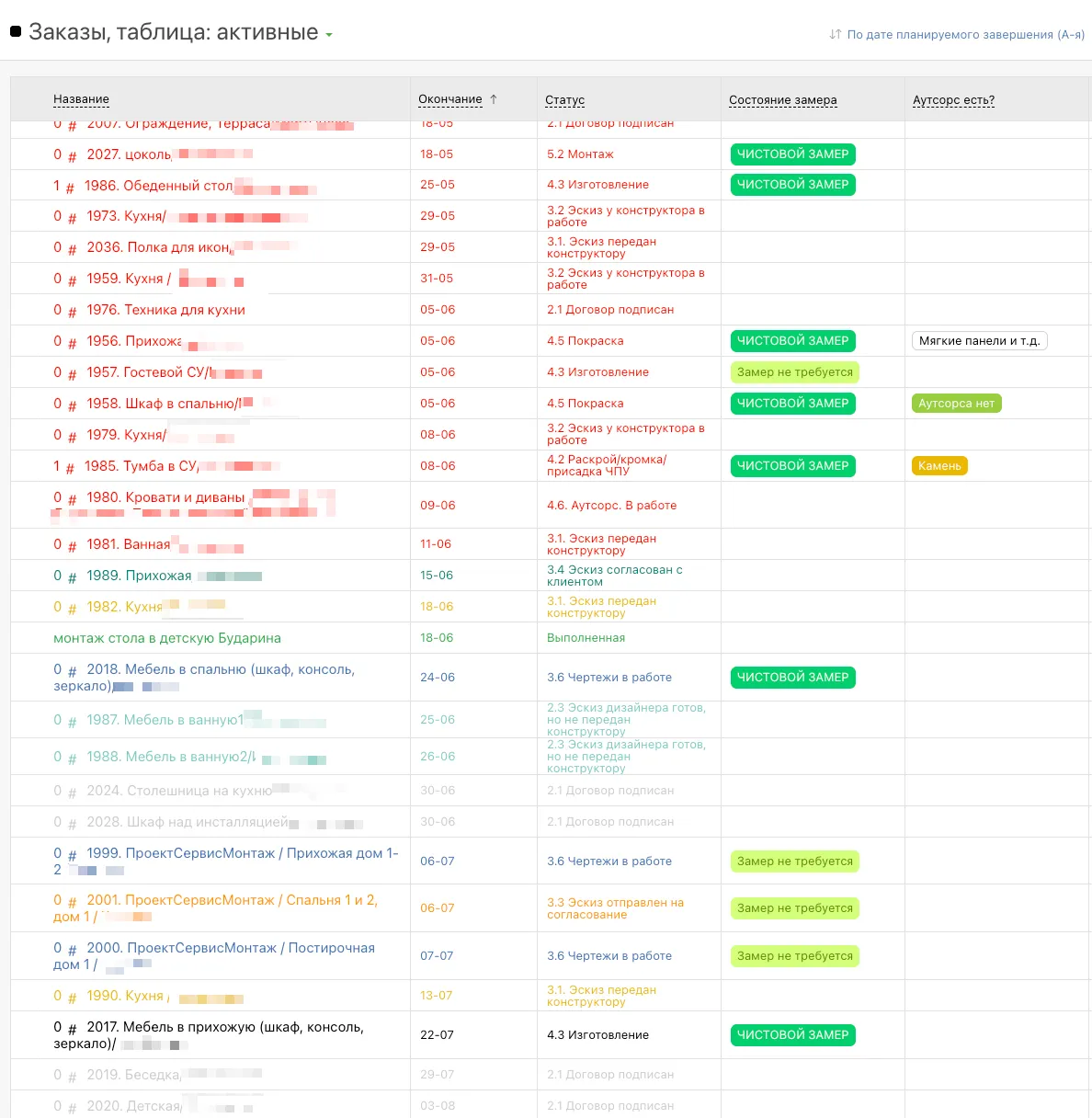Viewport: 1092px width, 1118px height.
Task: Sort by the 'Название' column header
Action: tap(81, 99)
